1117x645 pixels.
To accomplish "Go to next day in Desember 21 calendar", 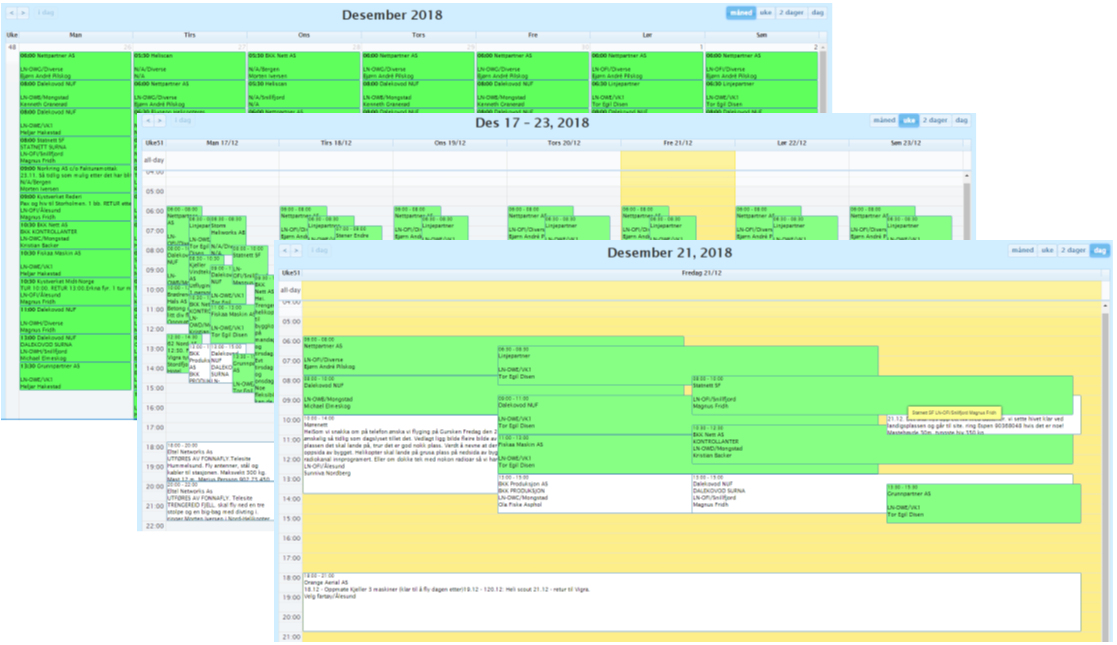I will click(296, 250).
